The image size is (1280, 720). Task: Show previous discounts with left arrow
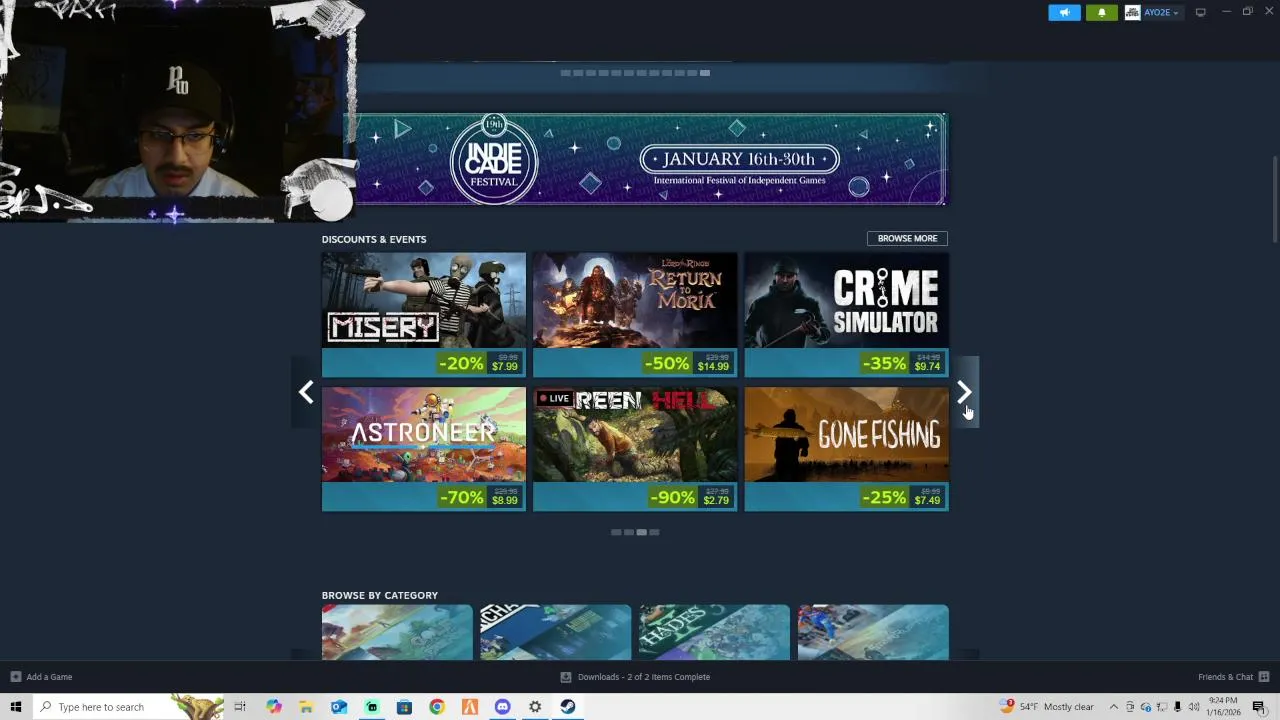click(306, 392)
